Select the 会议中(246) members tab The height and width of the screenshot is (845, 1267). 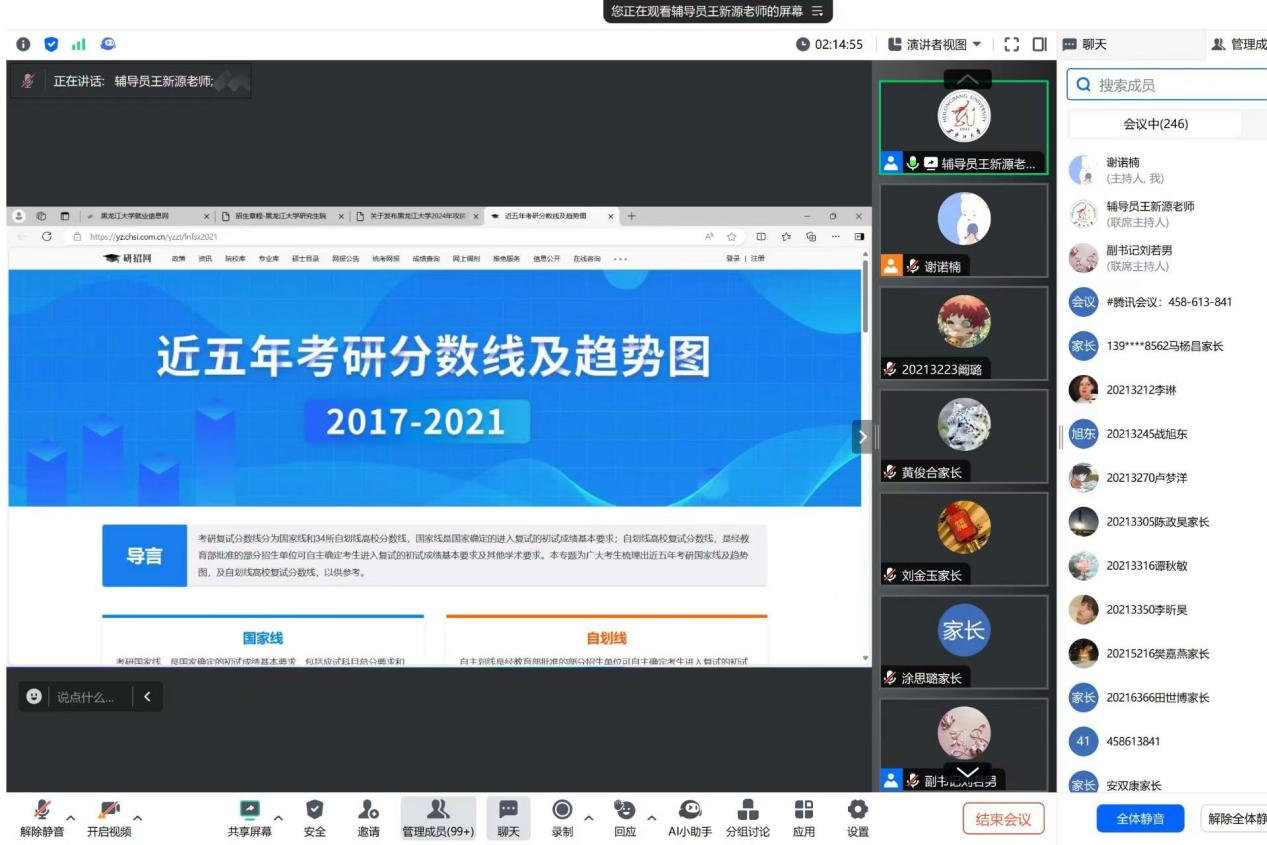point(1155,124)
